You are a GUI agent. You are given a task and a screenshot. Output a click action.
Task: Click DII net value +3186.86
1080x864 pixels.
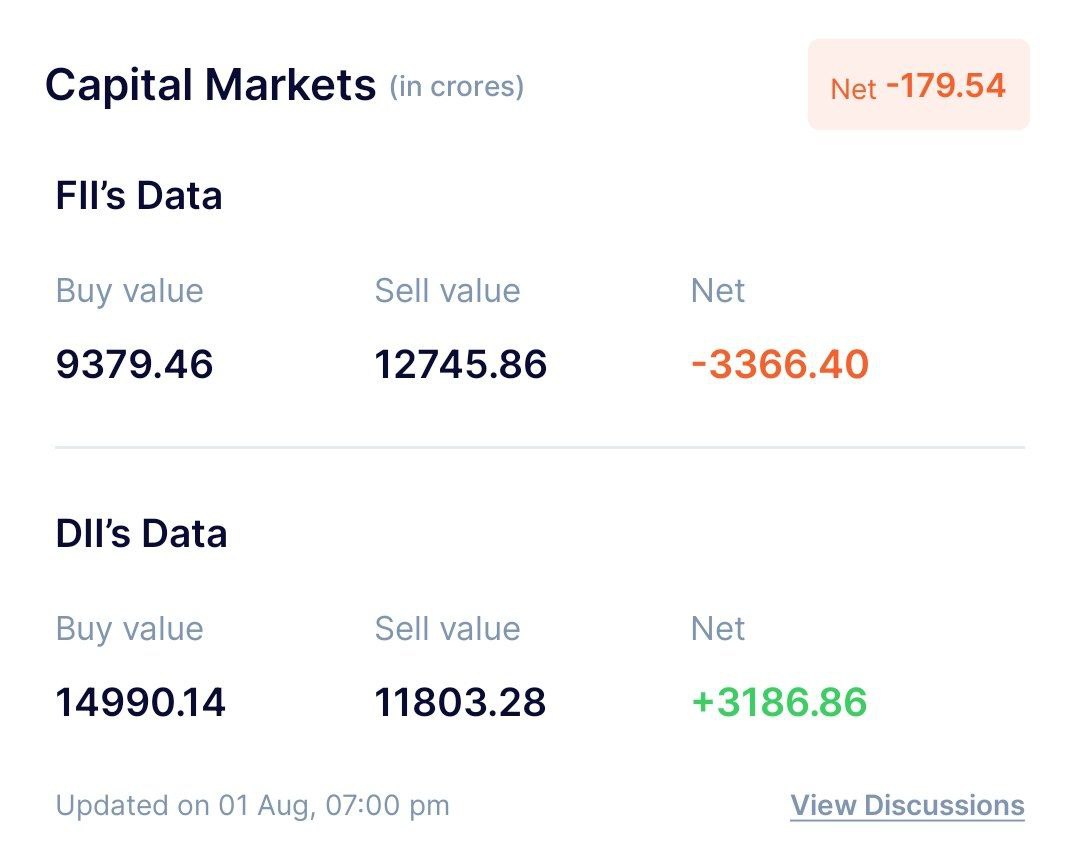pos(779,702)
